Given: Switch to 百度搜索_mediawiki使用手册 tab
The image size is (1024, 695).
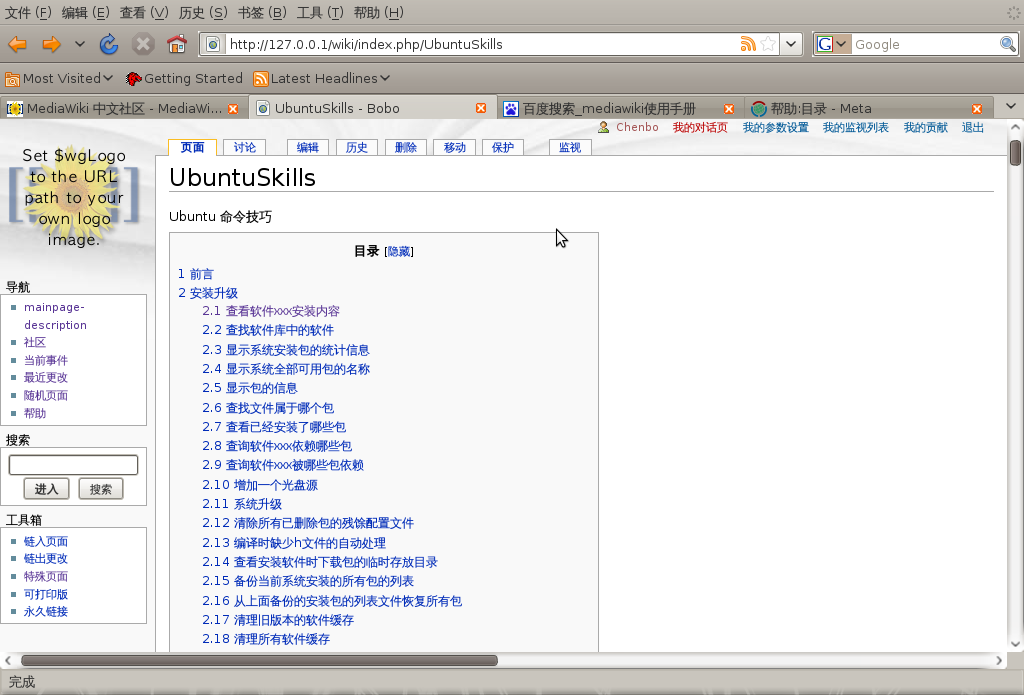Looking at the screenshot, I should (619, 108).
